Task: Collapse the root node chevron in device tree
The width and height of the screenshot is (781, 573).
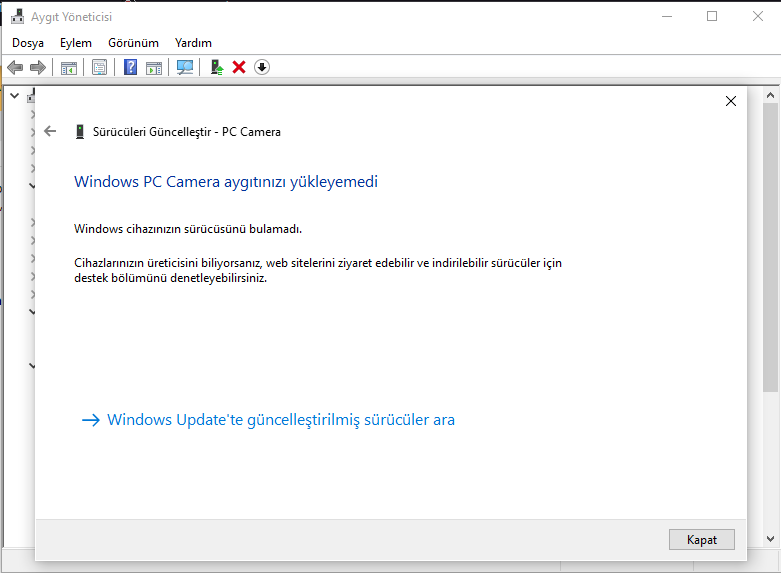Action: [x=14, y=95]
